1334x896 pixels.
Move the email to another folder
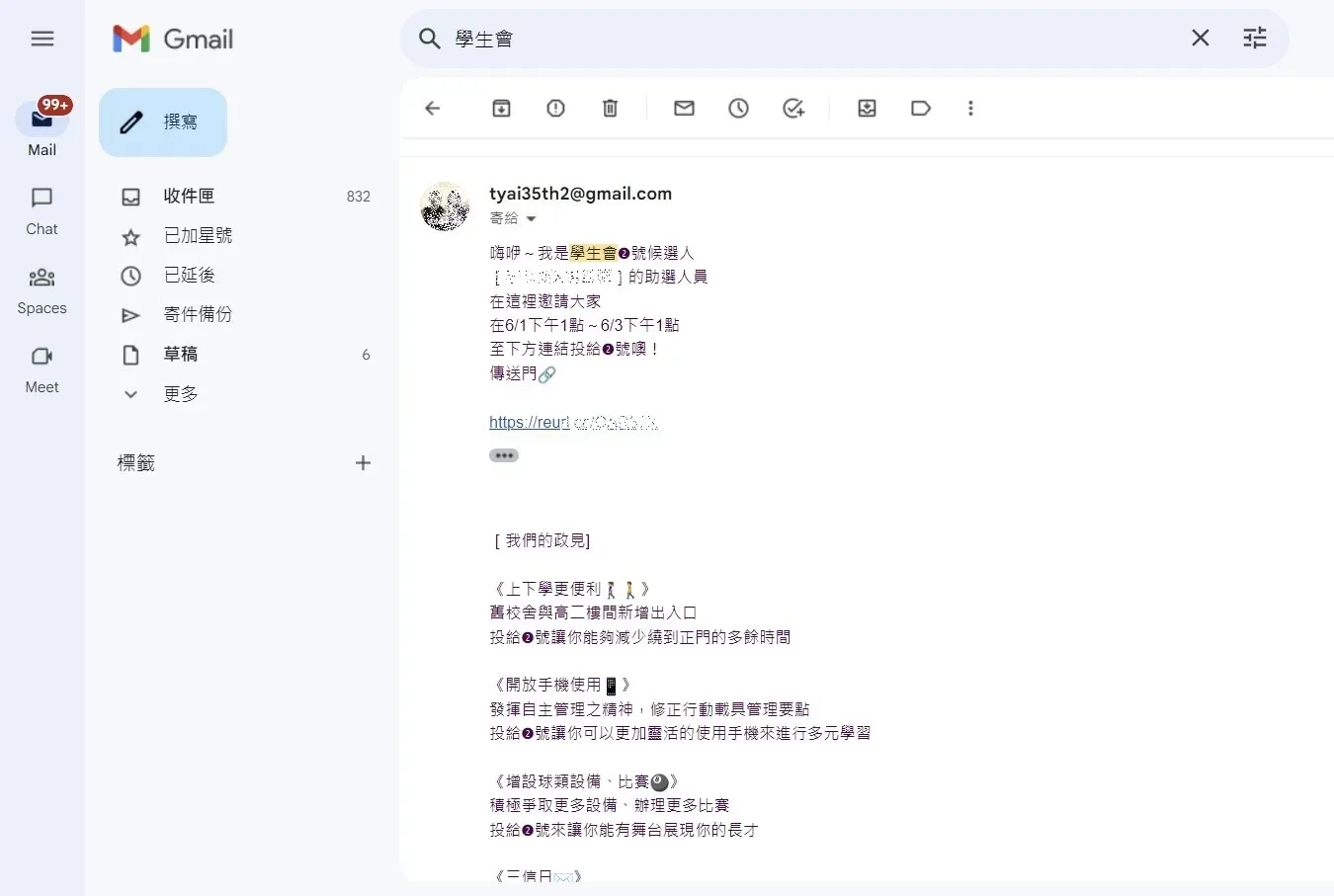coord(868,109)
